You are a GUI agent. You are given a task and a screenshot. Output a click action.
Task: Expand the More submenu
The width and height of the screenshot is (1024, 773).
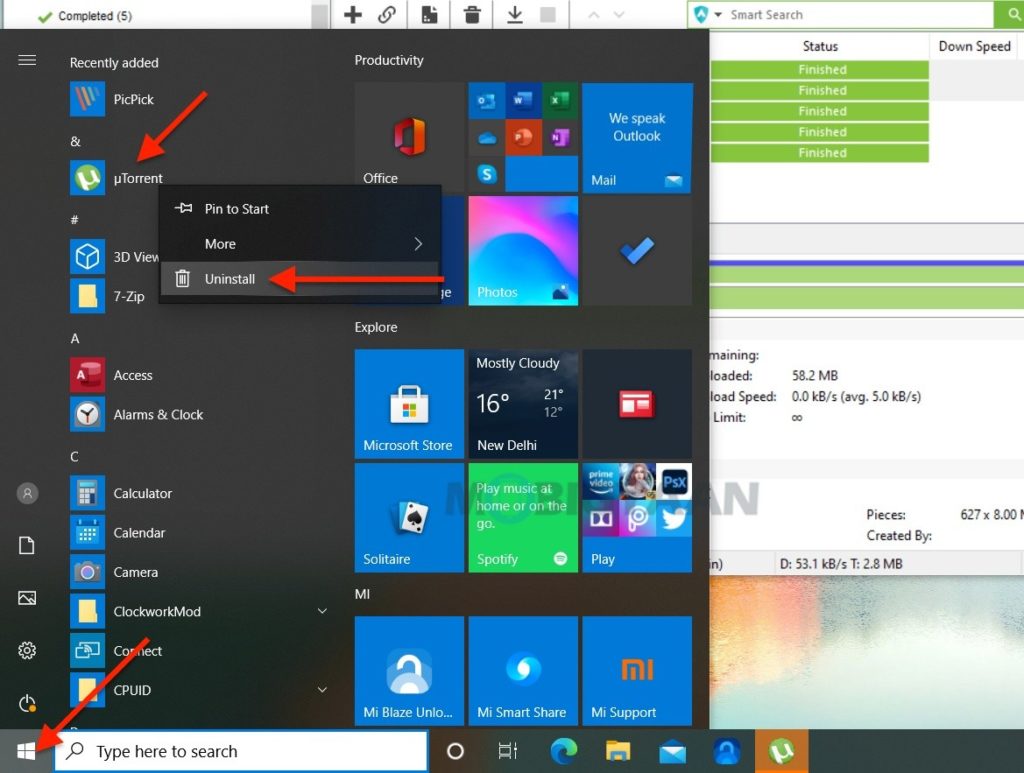coord(300,244)
